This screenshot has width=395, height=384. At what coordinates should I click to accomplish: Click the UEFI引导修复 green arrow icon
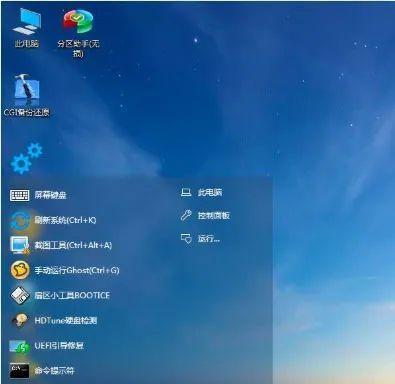19,346
